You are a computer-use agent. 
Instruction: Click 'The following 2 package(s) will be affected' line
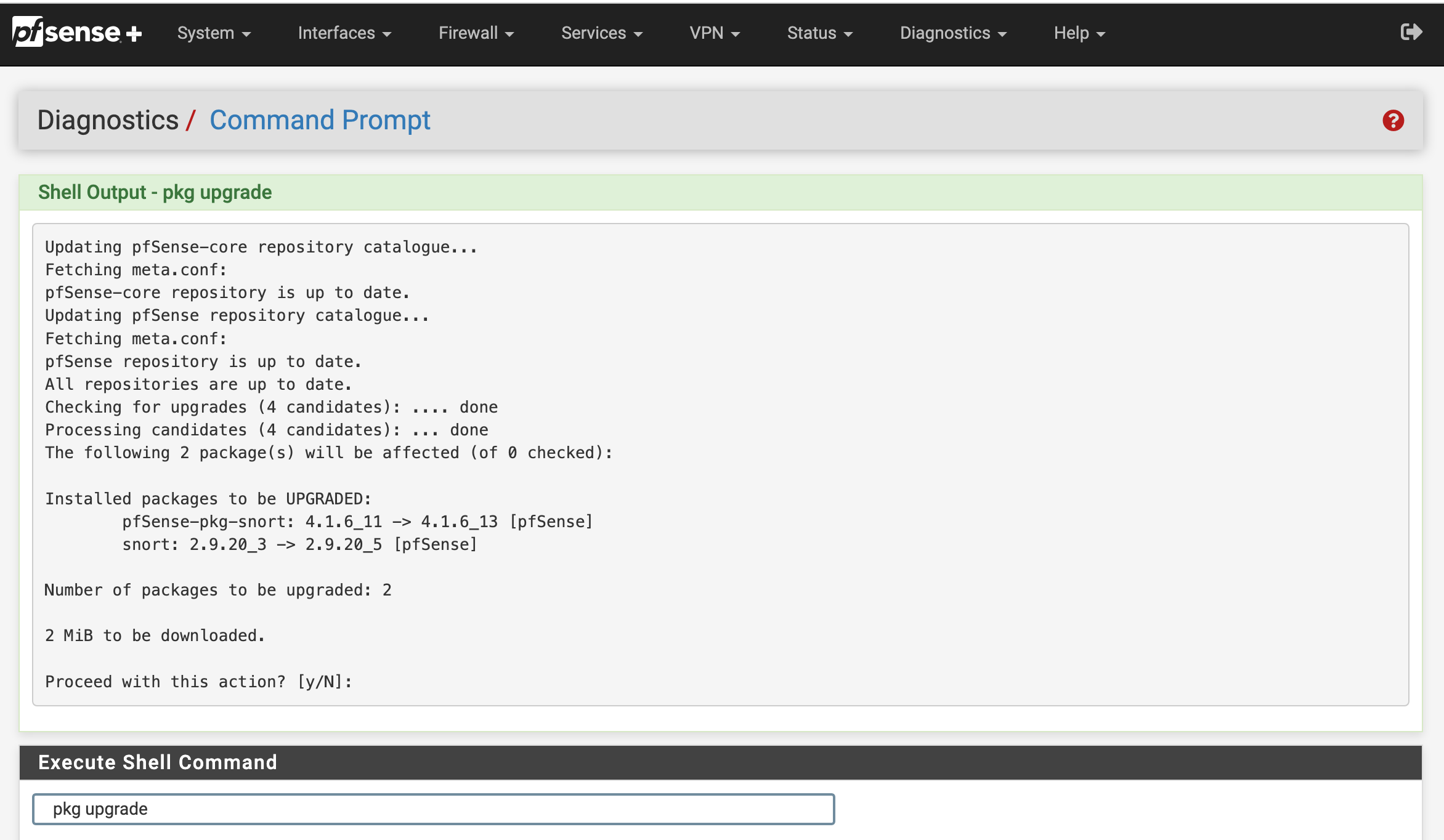(329, 453)
